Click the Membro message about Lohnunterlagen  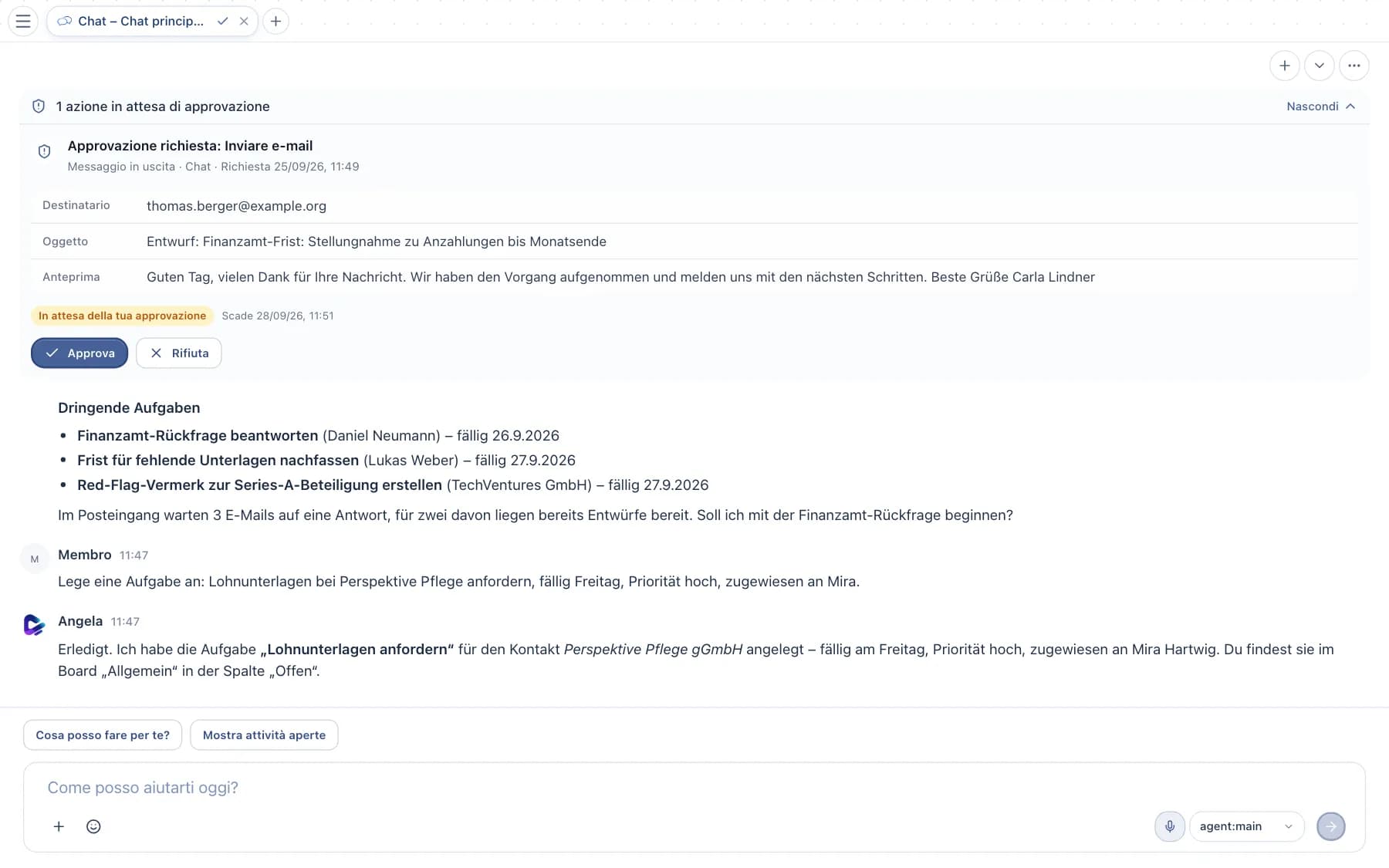pyautogui.click(x=458, y=581)
